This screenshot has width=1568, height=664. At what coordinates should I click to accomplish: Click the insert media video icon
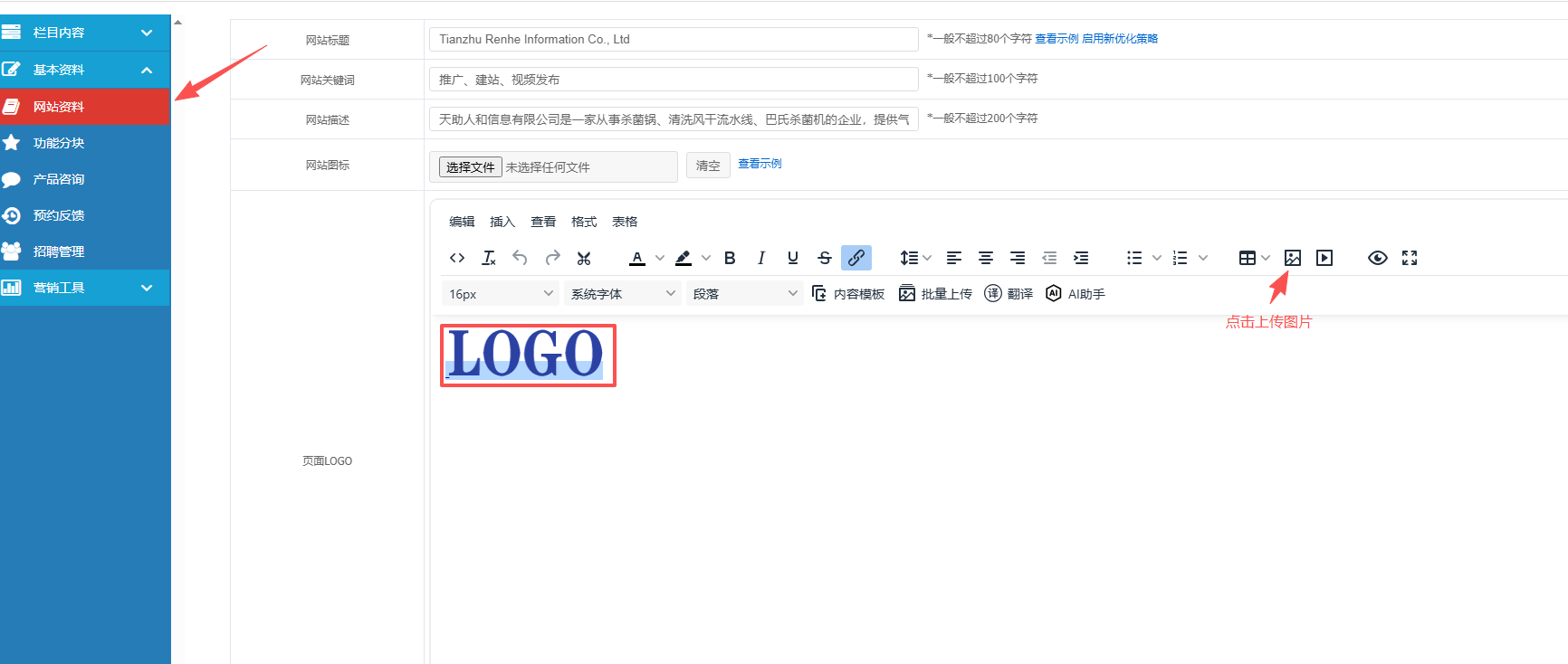1324,258
